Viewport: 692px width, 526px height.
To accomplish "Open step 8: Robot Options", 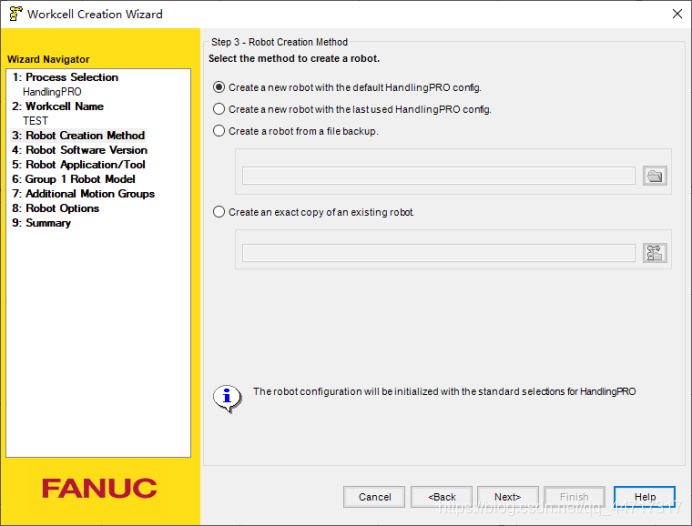I will pyautogui.click(x=56, y=208).
